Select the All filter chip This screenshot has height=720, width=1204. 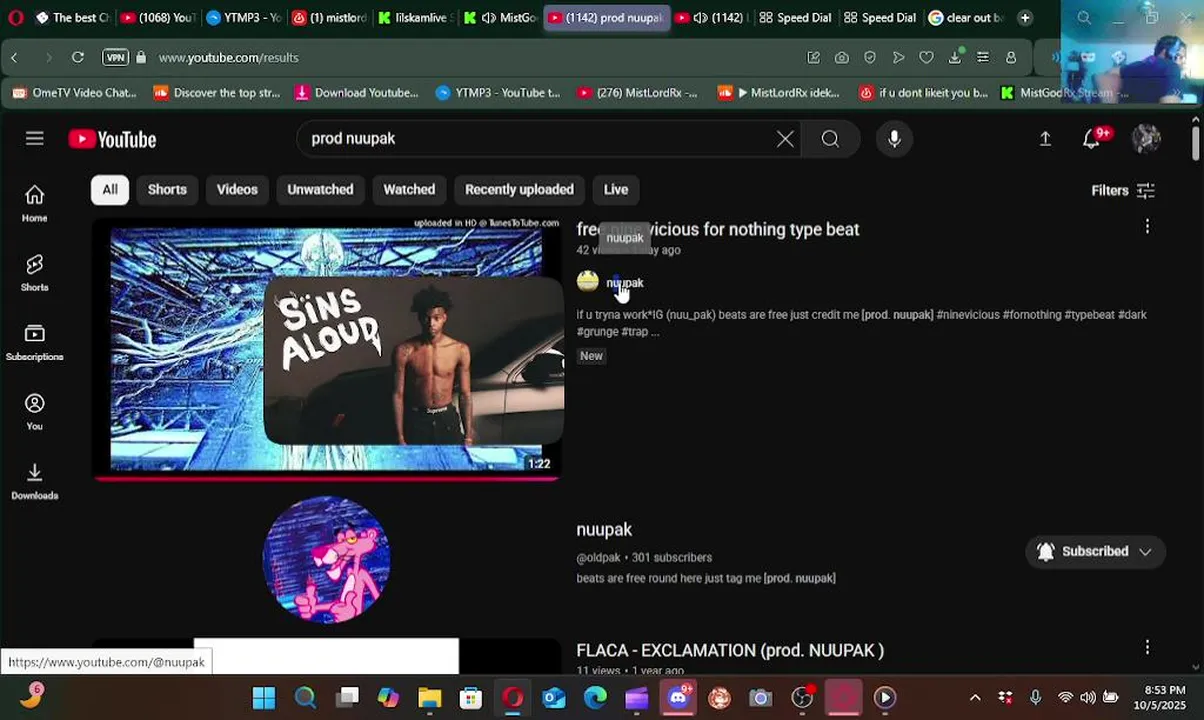click(x=110, y=189)
